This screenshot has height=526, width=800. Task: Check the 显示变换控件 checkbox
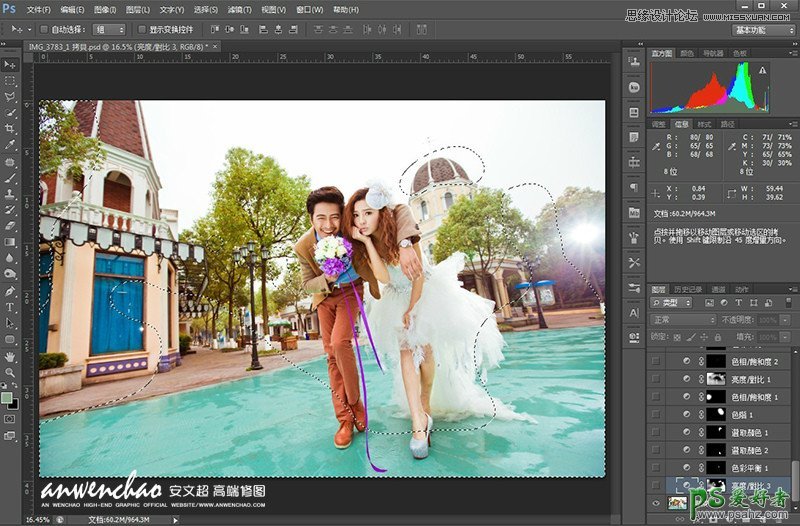pos(140,30)
